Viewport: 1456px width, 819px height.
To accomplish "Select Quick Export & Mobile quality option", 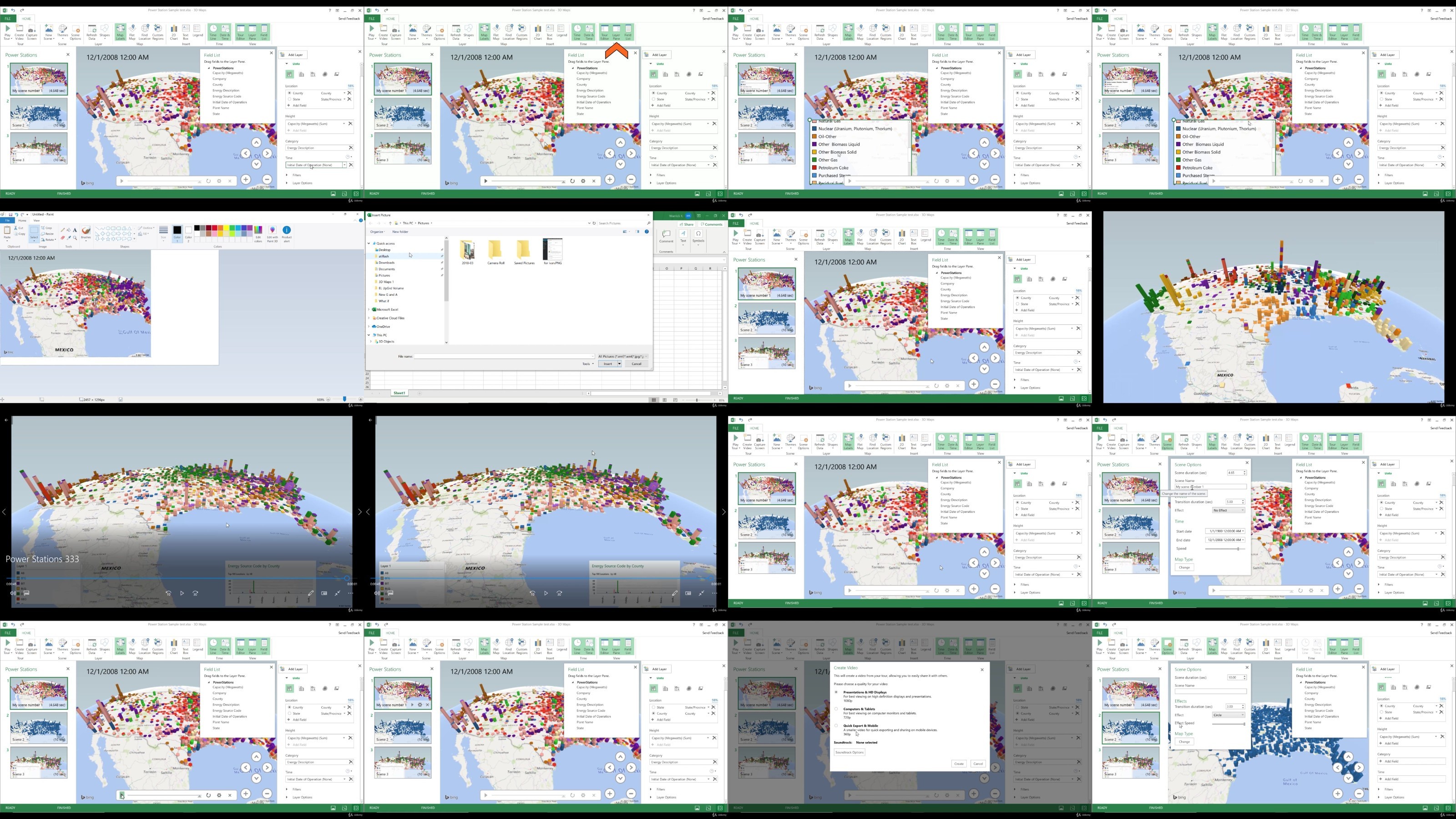I will (x=837, y=726).
